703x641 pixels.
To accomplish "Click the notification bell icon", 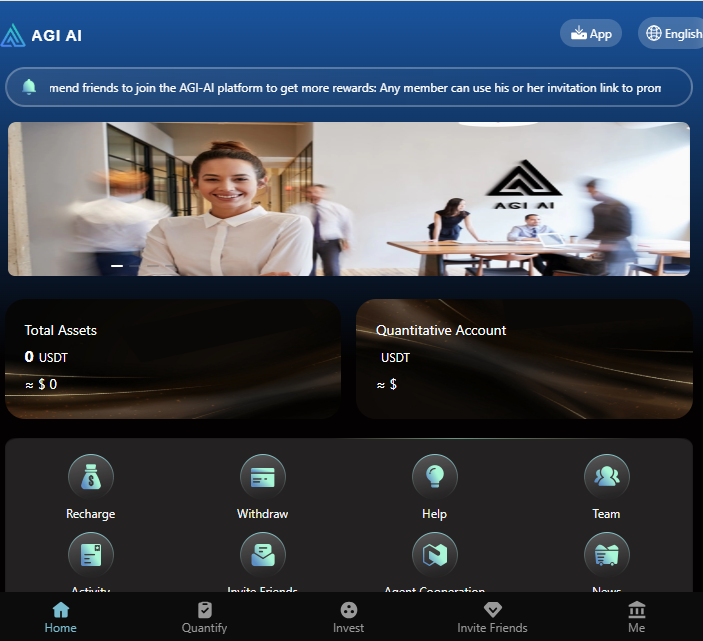I will tap(29, 87).
